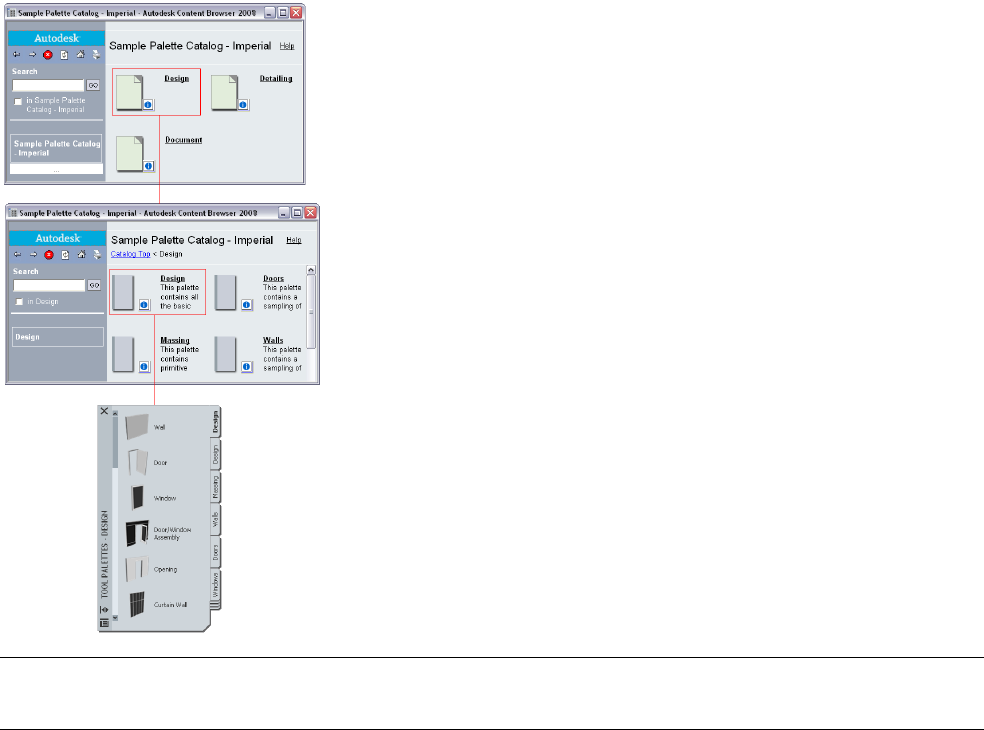
Task: Click Back arrow in lower Design-category window
Action: pyautogui.click(x=18, y=254)
